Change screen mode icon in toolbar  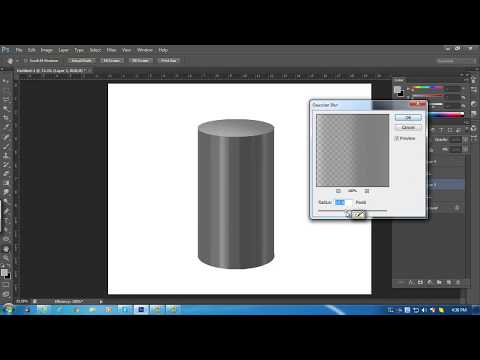point(6,294)
